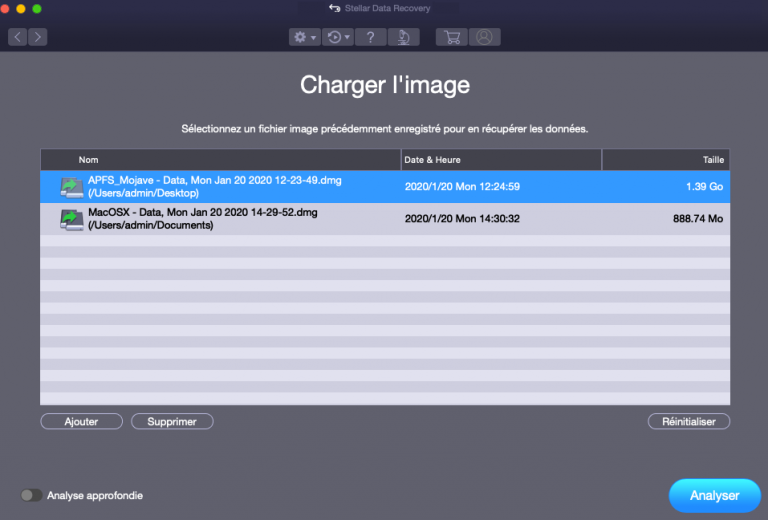Sort by the Date & Heure column header

501,160
